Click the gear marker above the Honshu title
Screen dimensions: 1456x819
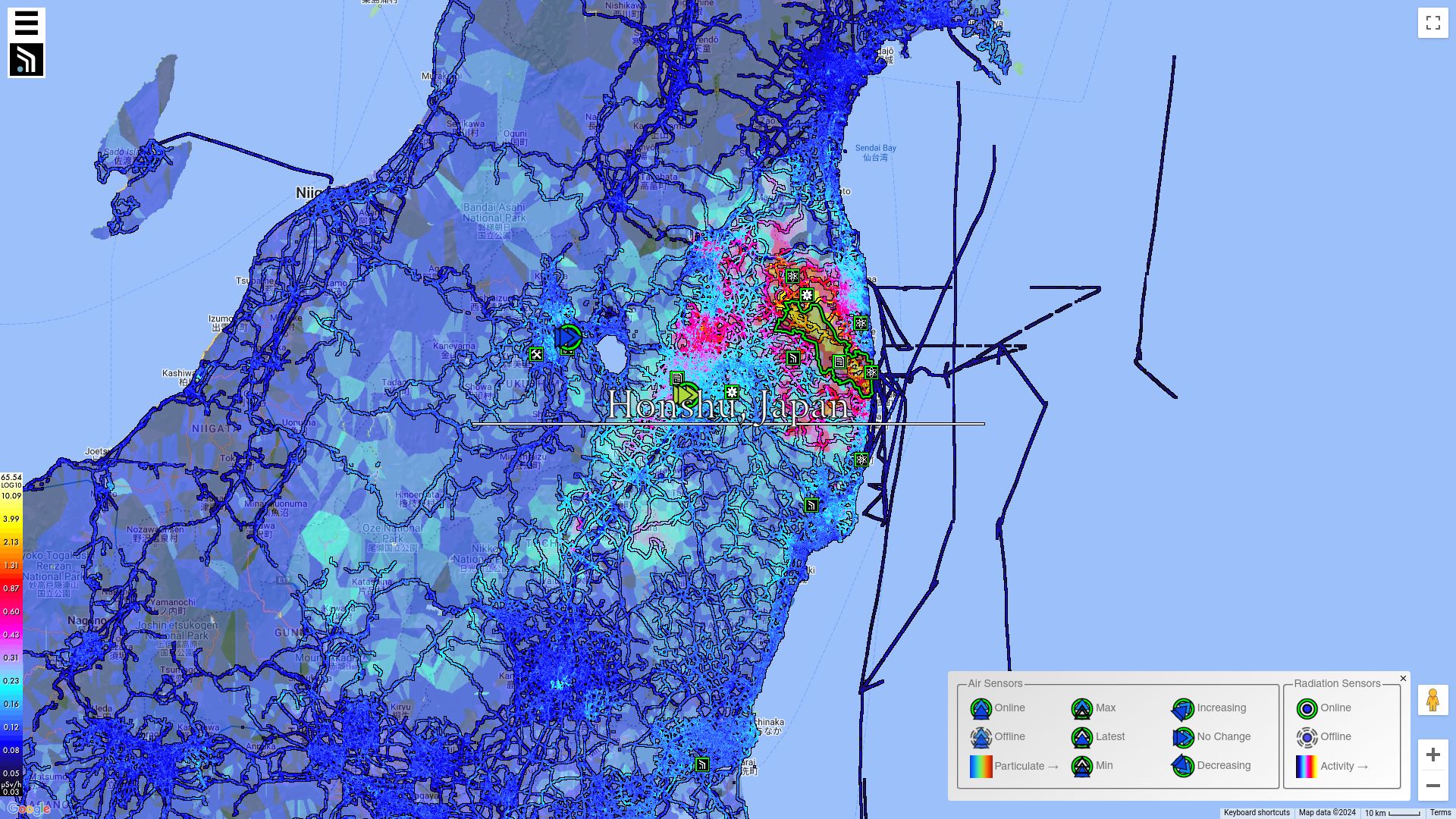pos(732,392)
